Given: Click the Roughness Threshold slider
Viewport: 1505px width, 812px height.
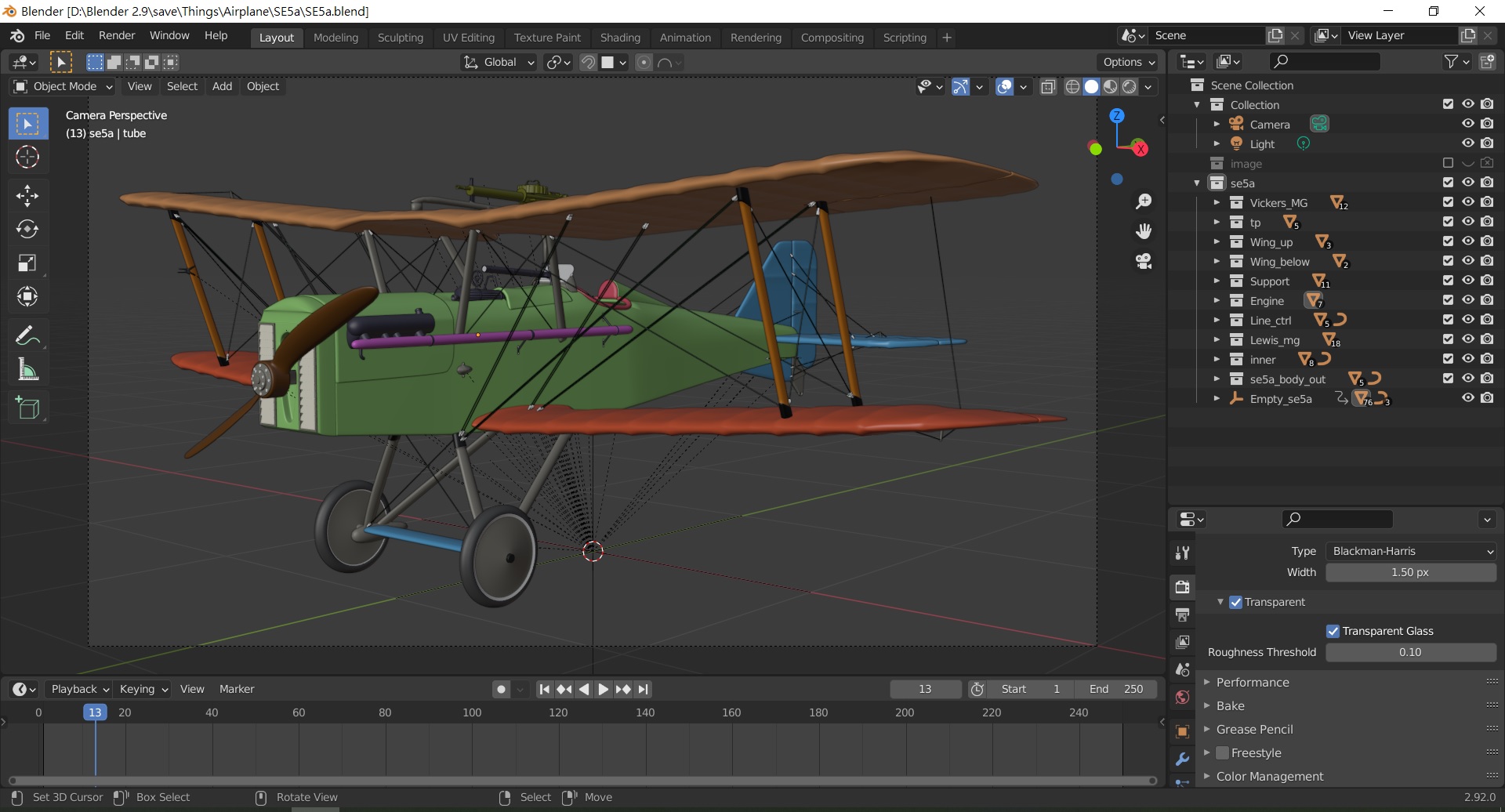Looking at the screenshot, I should pos(1410,652).
